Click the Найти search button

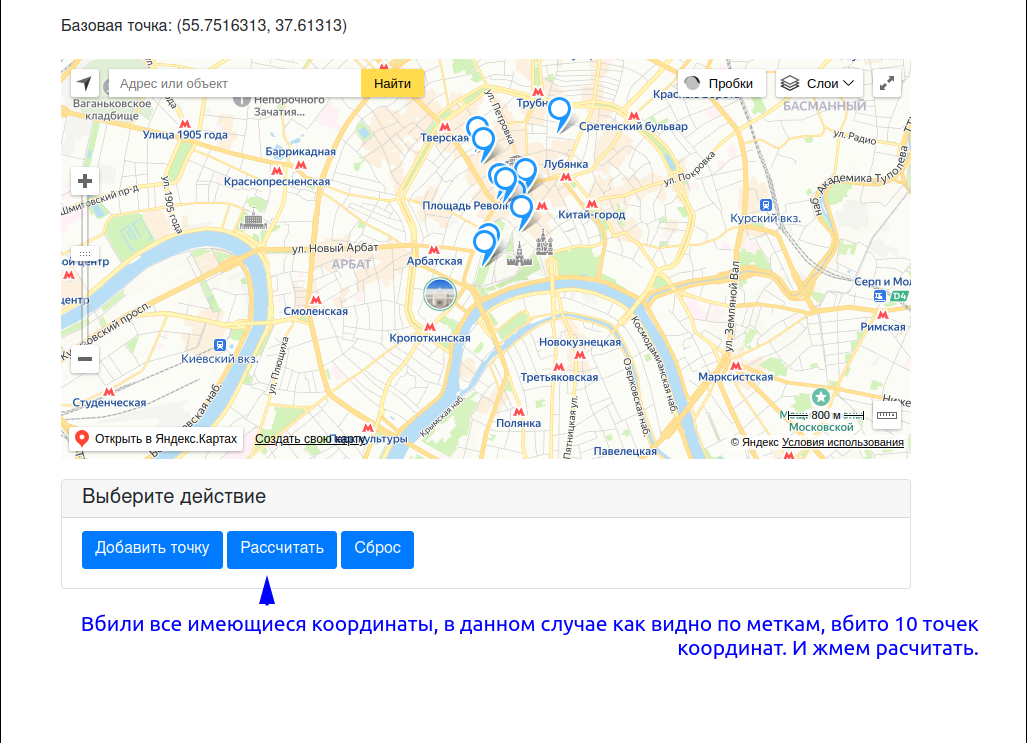[392, 84]
